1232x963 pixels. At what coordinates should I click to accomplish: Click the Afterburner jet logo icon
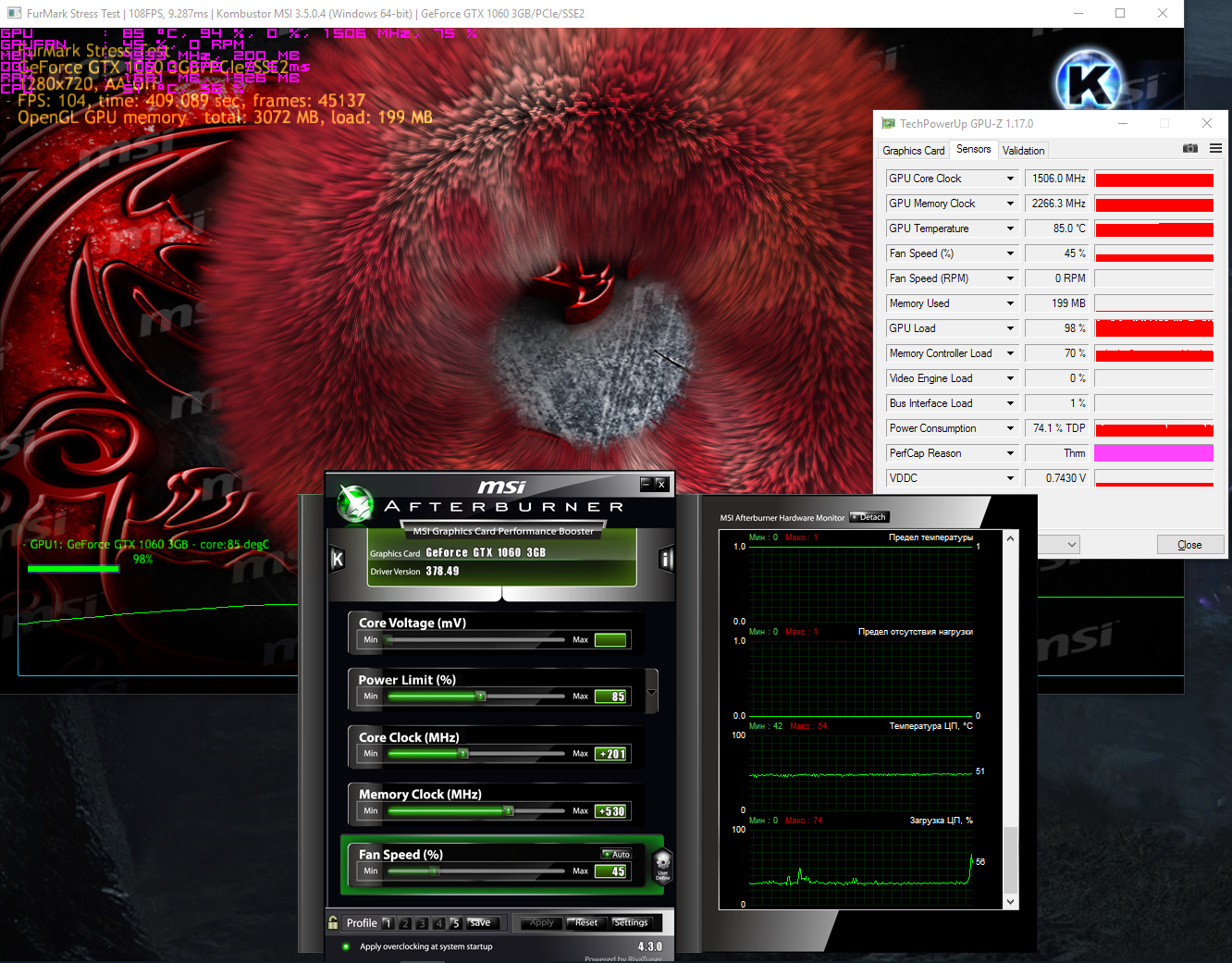pos(354,502)
